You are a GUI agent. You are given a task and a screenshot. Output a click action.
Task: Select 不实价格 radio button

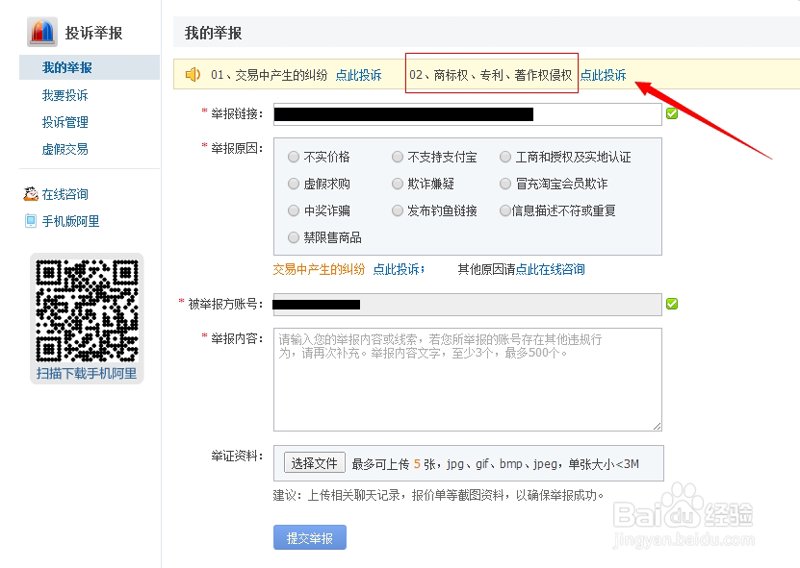coord(293,157)
